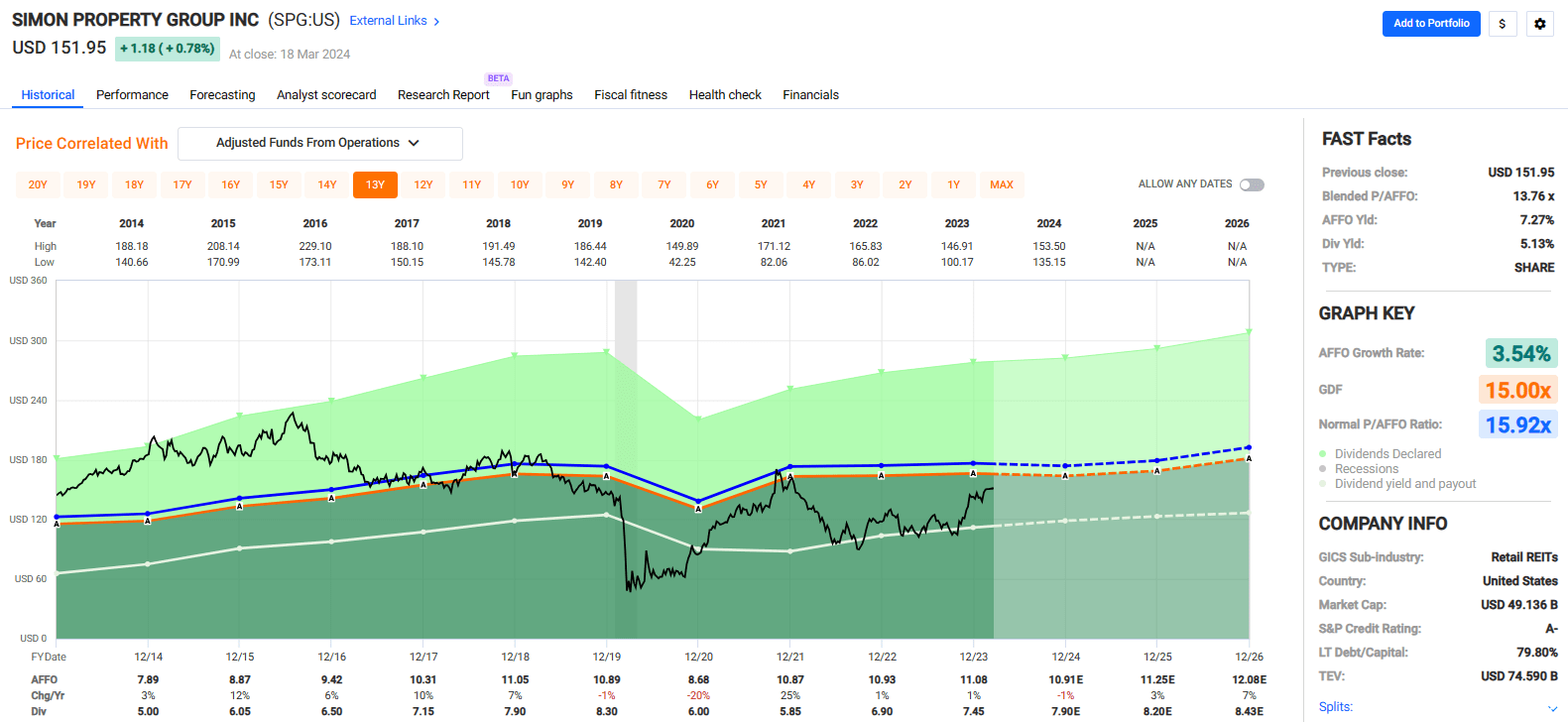This screenshot has width=1568, height=722.
Task: Open the External Links menu
Action: [388, 21]
